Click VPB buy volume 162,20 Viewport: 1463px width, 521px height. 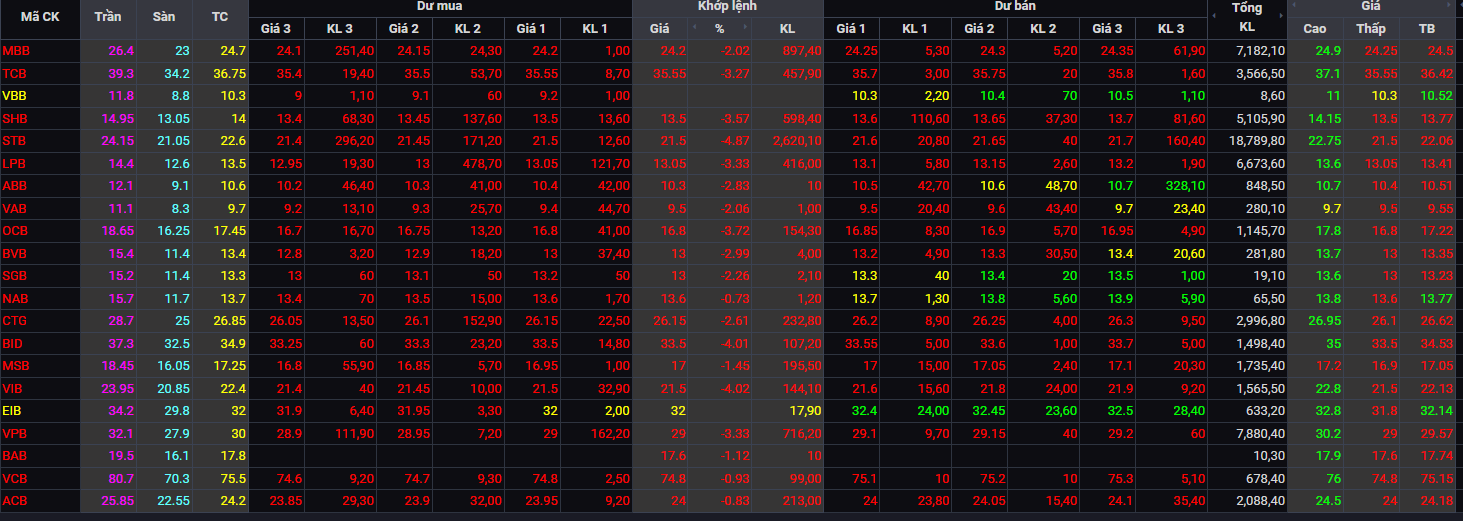(610, 433)
